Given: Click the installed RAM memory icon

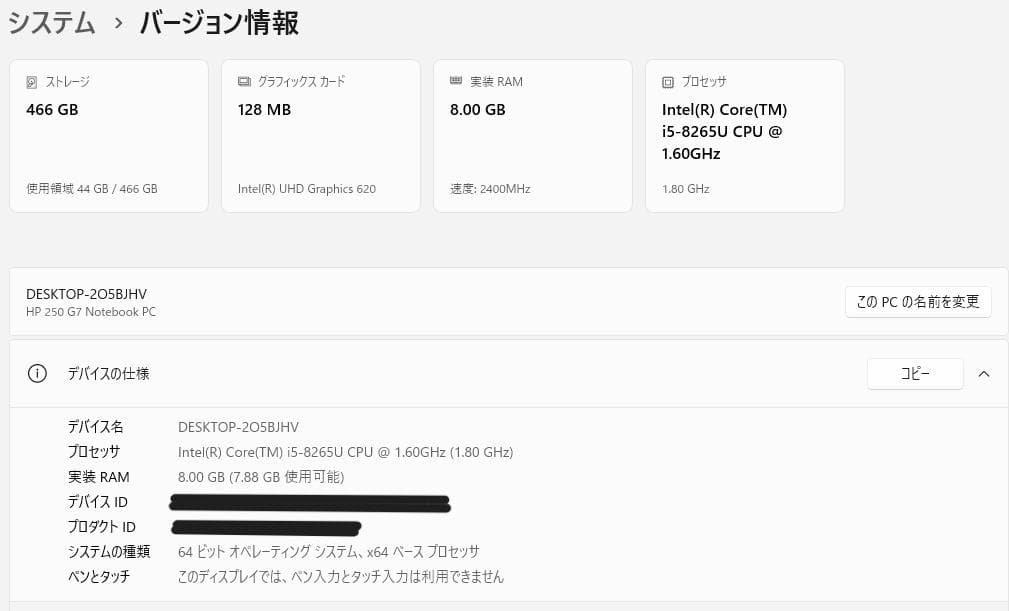Looking at the screenshot, I should (x=456, y=82).
